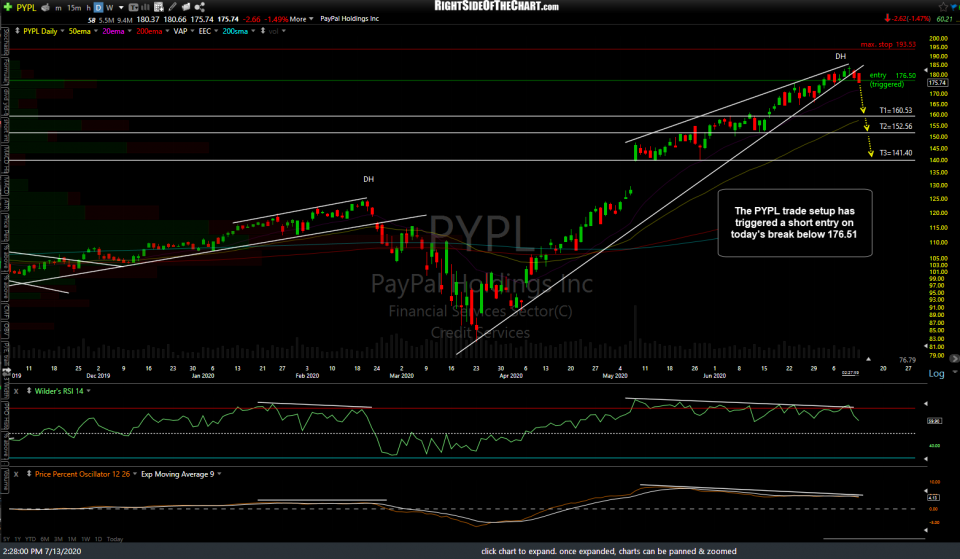Click the left-pointing marker beside 185.00
Image resolution: width=960 pixels, height=559 pixels.
coord(926,70)
